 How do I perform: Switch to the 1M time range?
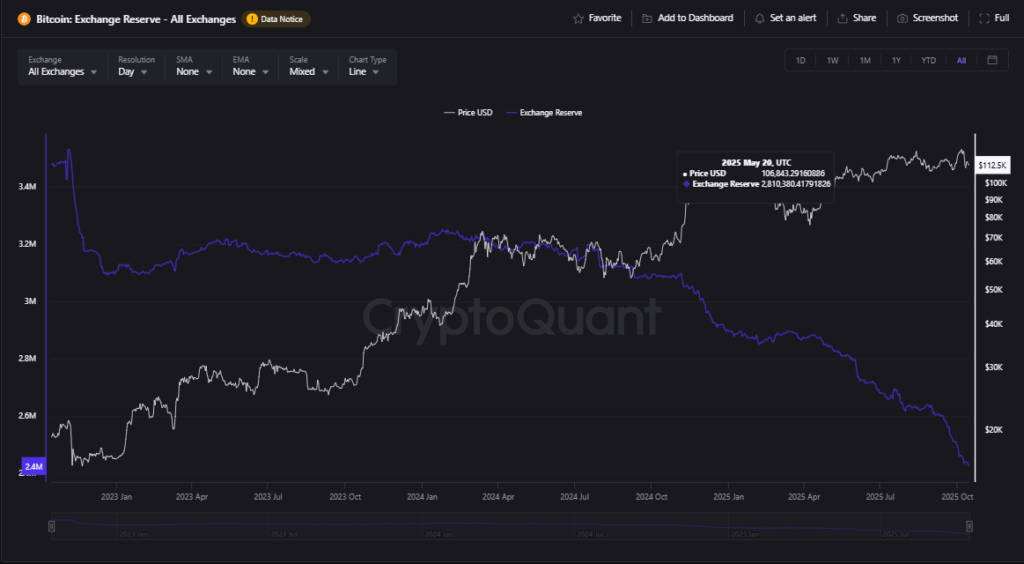coord(865,60)
